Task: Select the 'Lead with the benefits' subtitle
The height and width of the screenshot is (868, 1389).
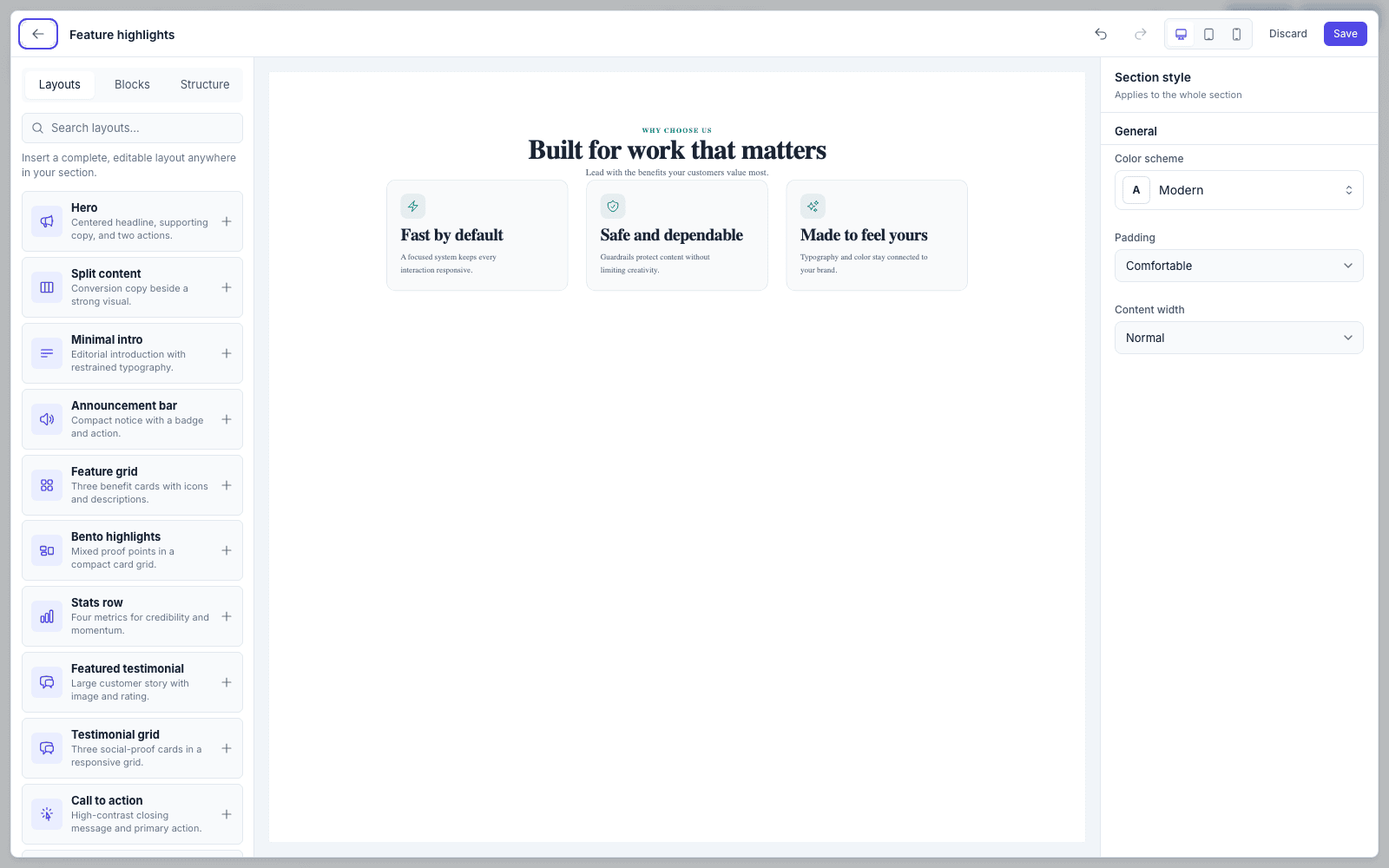Action: coord(677,173)
